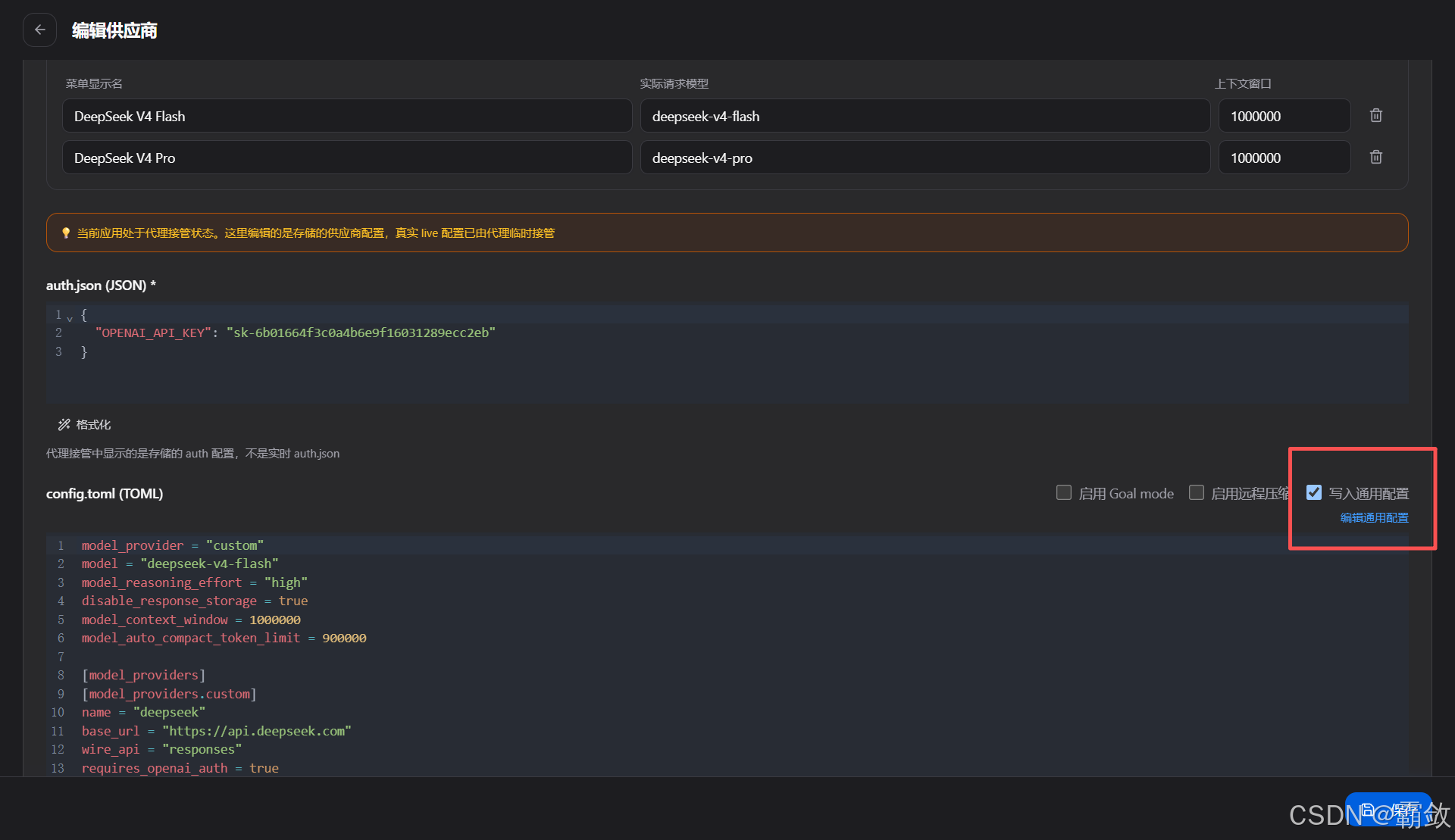Click the [model_providers.custom] section line
The width and height of the screenshot is (1455, 840).
coord(169,694)
